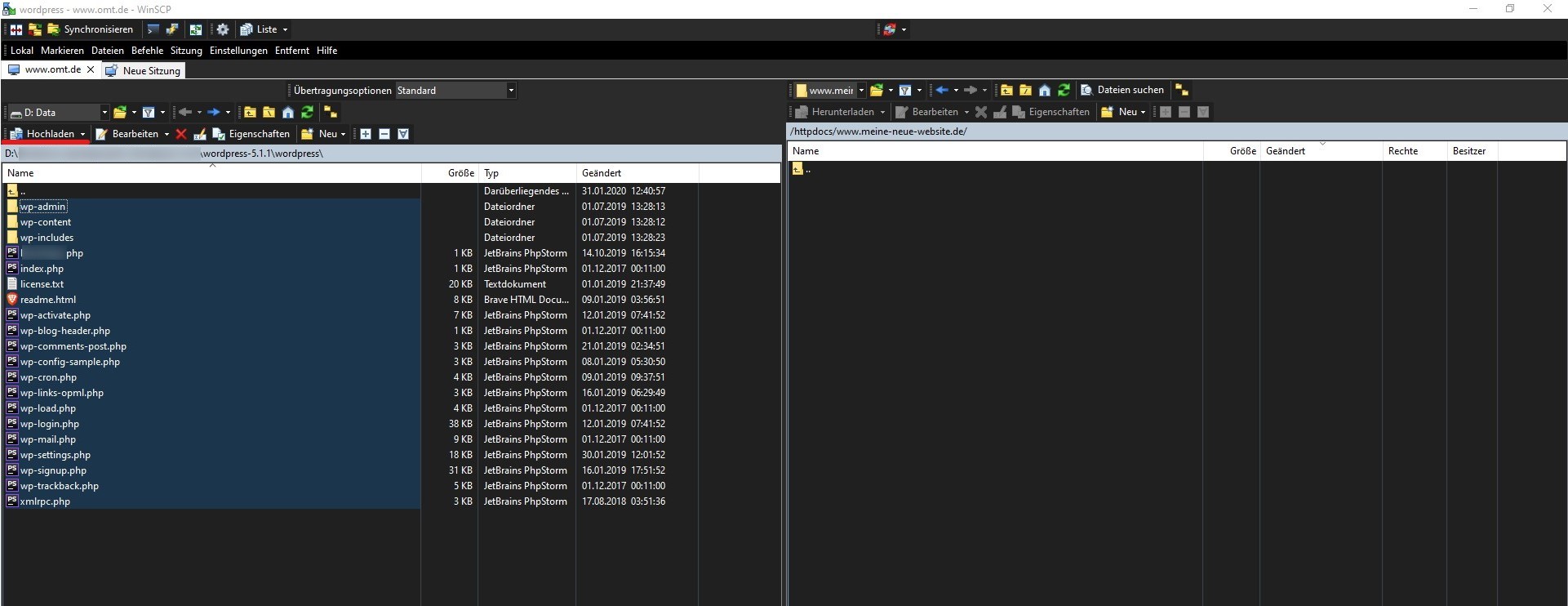Refresh the remote panel with green arrows
This screenshot has height=606, width=1568.
1064,90
